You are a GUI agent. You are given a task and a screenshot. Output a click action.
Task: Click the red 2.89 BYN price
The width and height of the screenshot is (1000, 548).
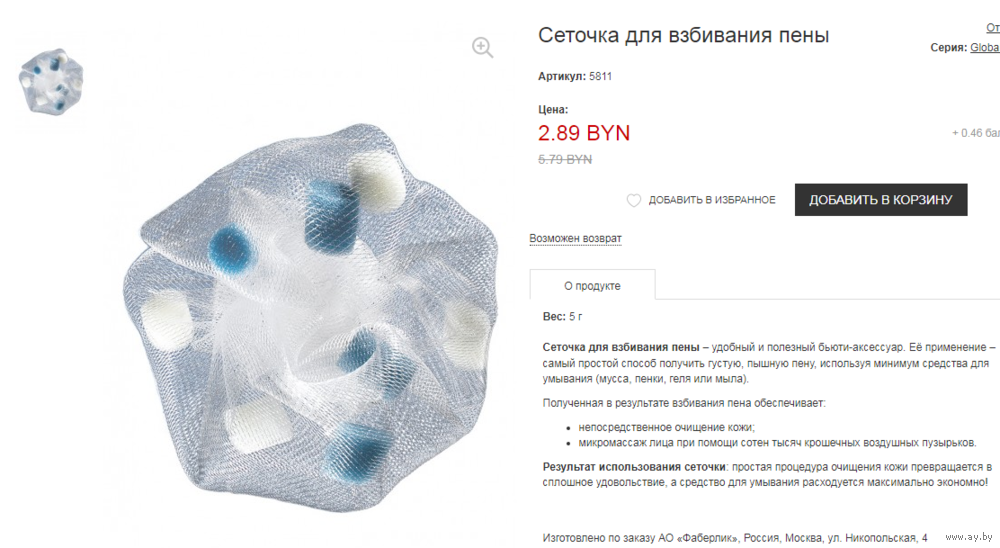tap(584, 133)
